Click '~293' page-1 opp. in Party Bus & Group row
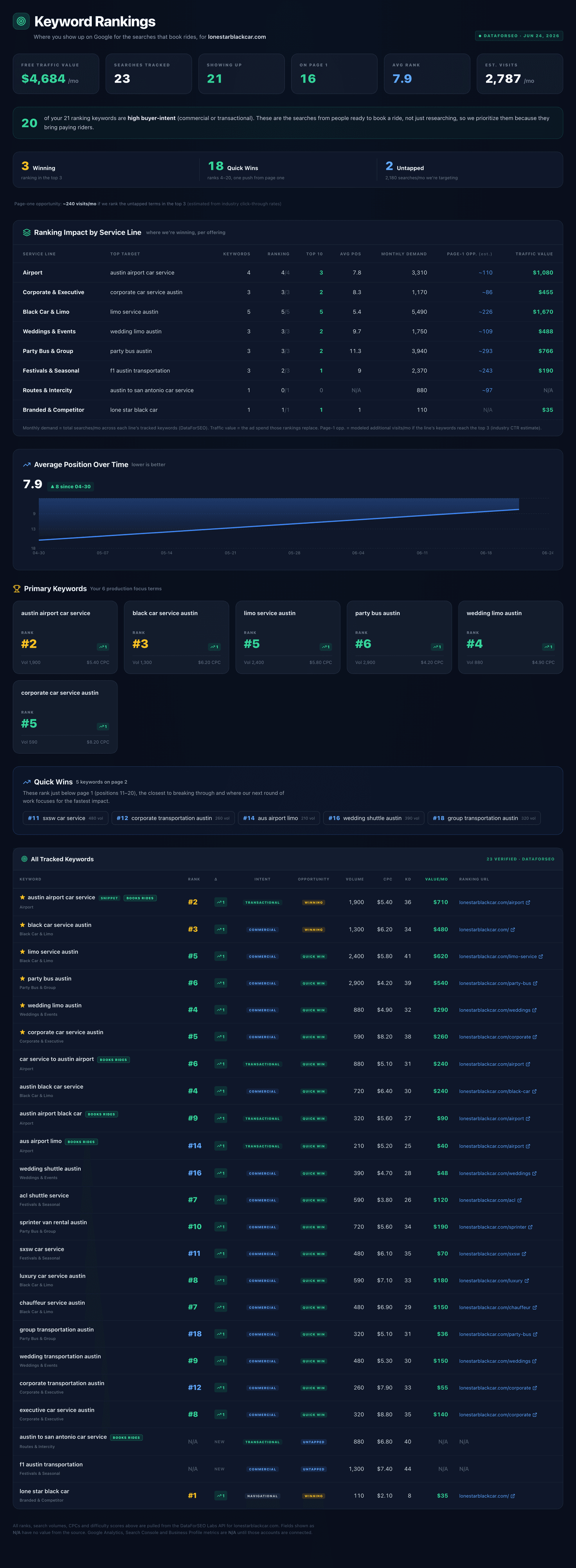 point(485,351)
